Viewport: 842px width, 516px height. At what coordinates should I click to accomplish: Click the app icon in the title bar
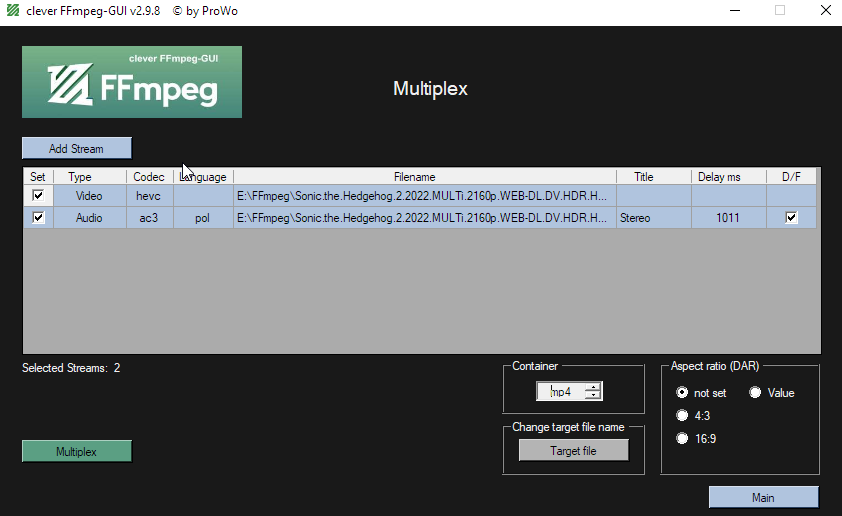pos(13,10)
